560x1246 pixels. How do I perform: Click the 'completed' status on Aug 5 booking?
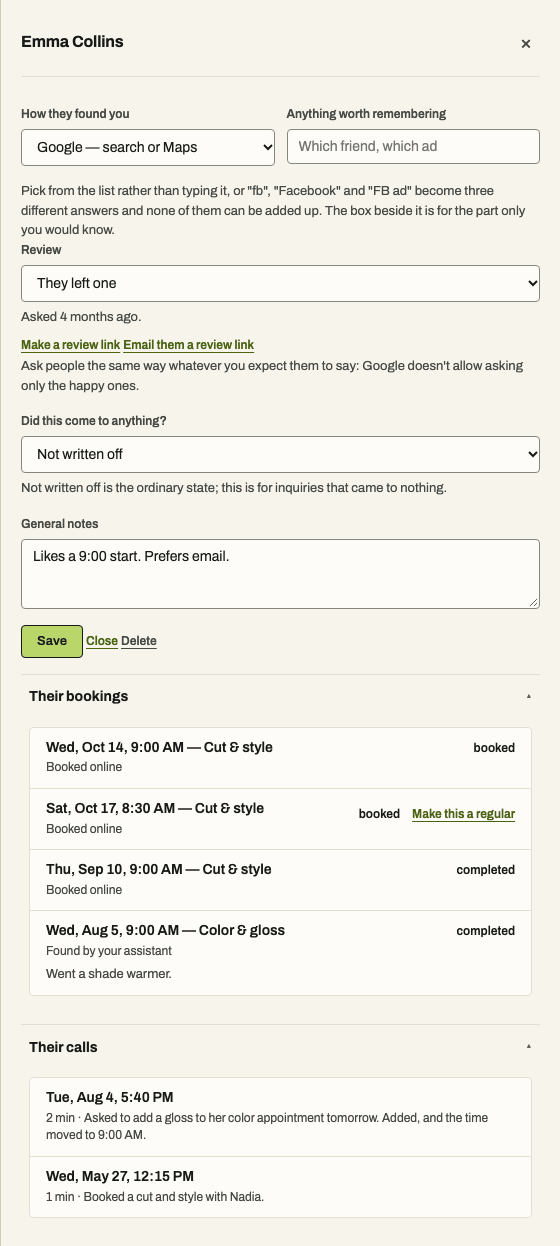point(486,931)
